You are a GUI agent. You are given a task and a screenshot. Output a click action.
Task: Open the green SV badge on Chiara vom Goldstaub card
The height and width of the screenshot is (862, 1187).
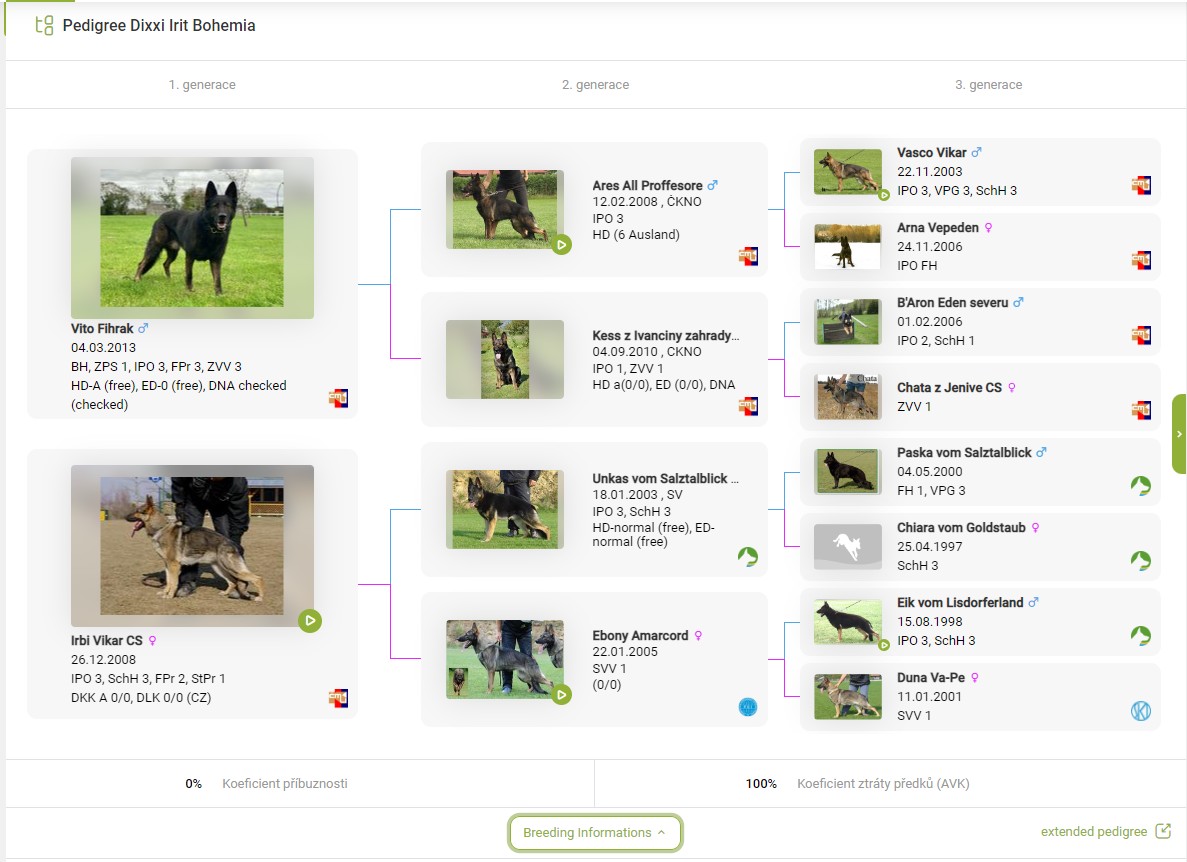pos(1141,560)
